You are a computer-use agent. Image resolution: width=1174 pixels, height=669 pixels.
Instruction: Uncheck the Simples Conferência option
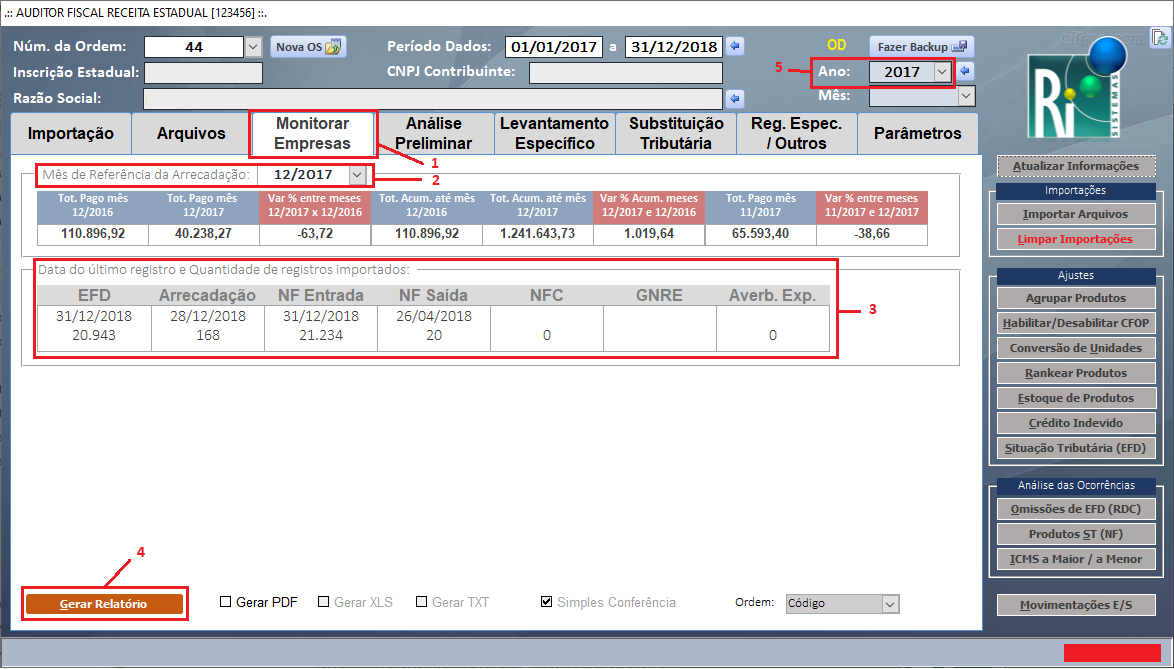tap(546, 602)
